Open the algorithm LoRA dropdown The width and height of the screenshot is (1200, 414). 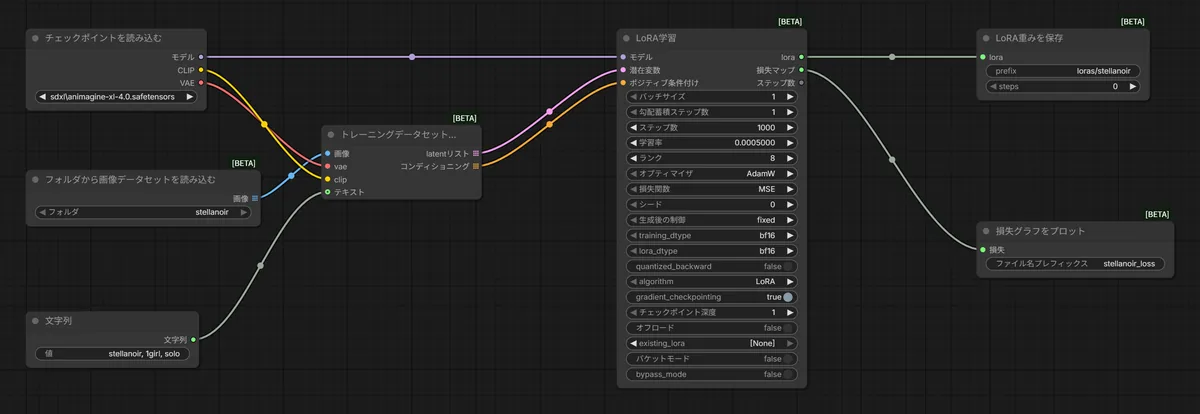[713, 282]
